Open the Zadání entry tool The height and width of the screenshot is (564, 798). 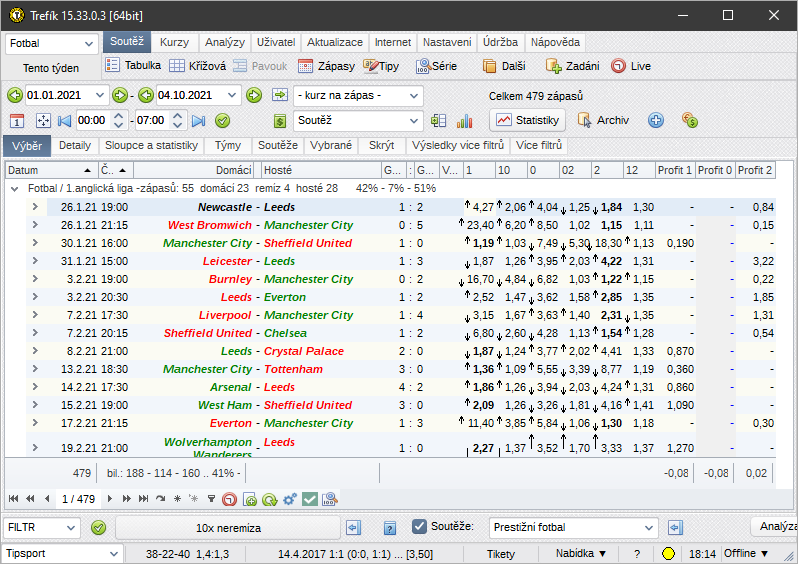click(573, 66)
